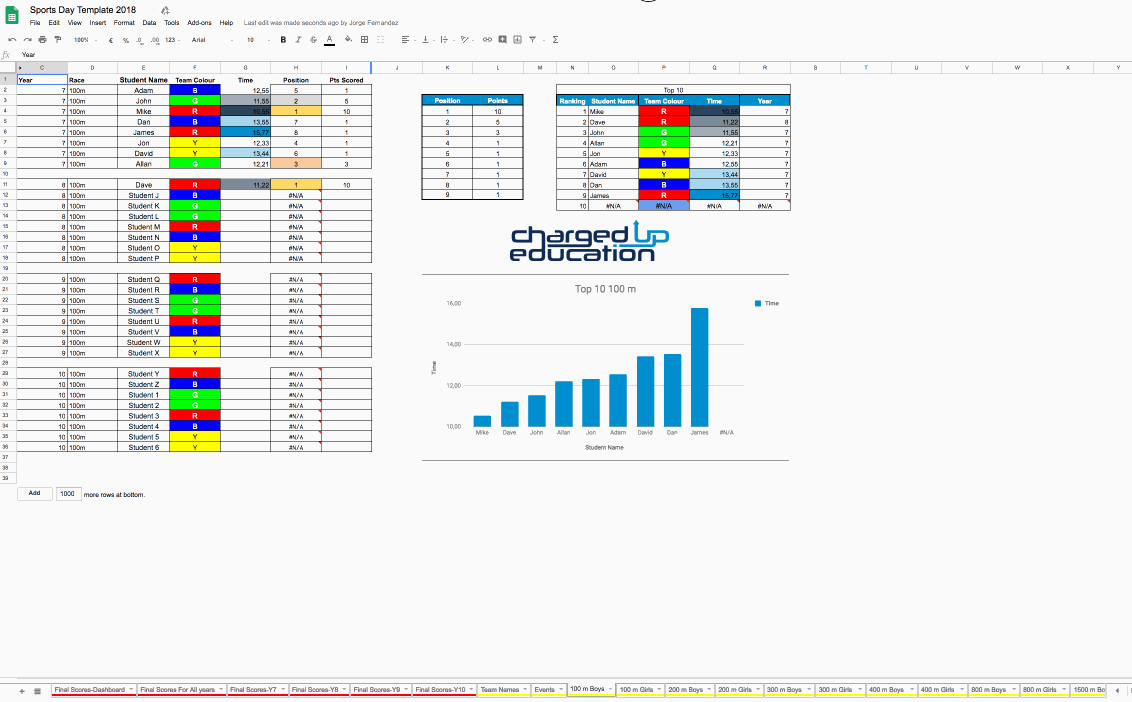1132x702 pixels.
Task: Open the font size 10 dropdown
Action: [258, 40]
